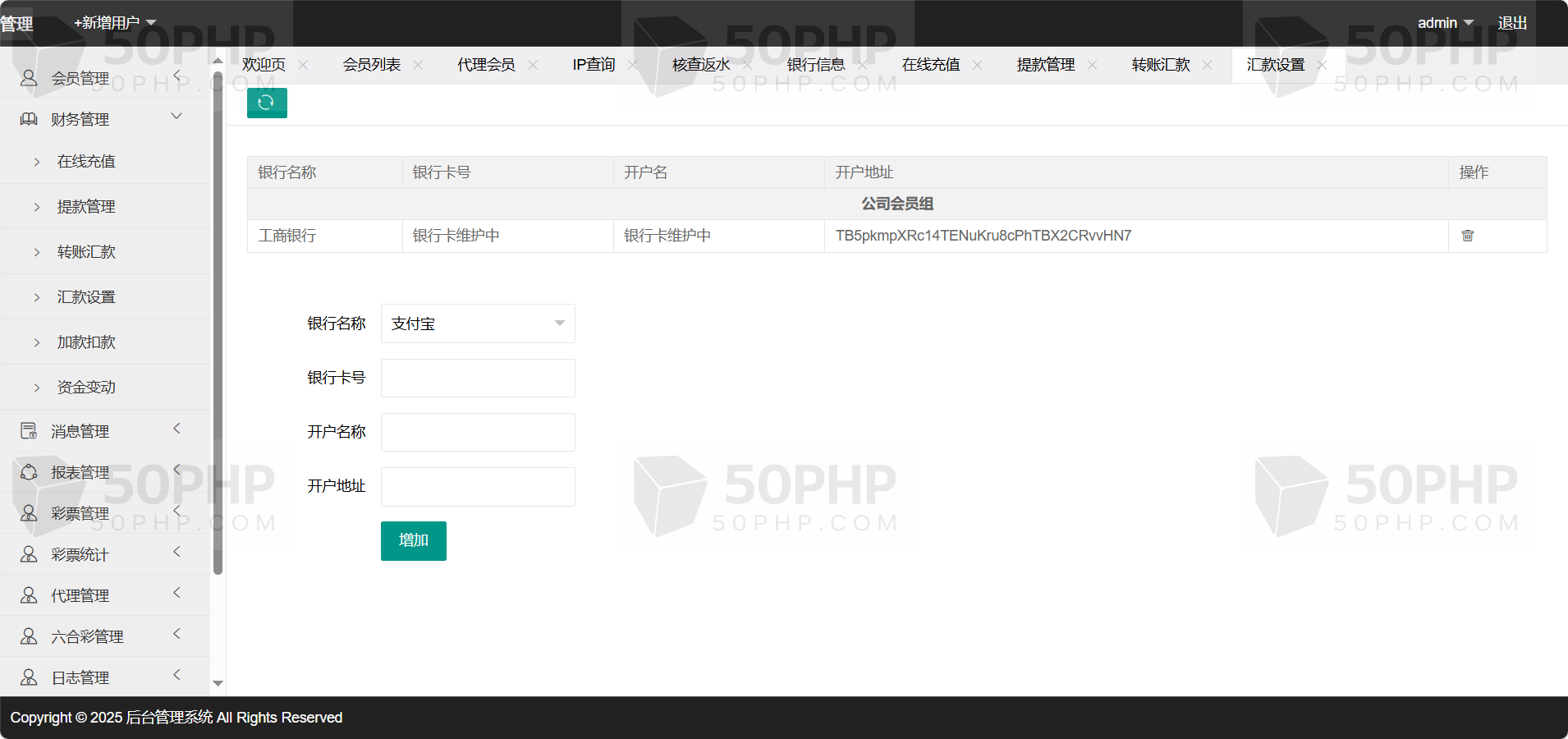Close the 会员列表 tab with its X
This screenshot has height=739, width=1568.
point(418,65)
